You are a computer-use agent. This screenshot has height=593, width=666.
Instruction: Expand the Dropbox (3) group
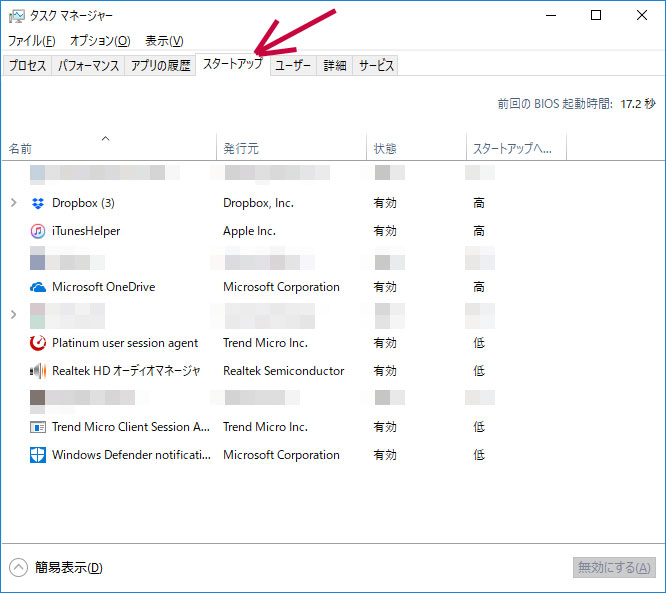point(14,203)
